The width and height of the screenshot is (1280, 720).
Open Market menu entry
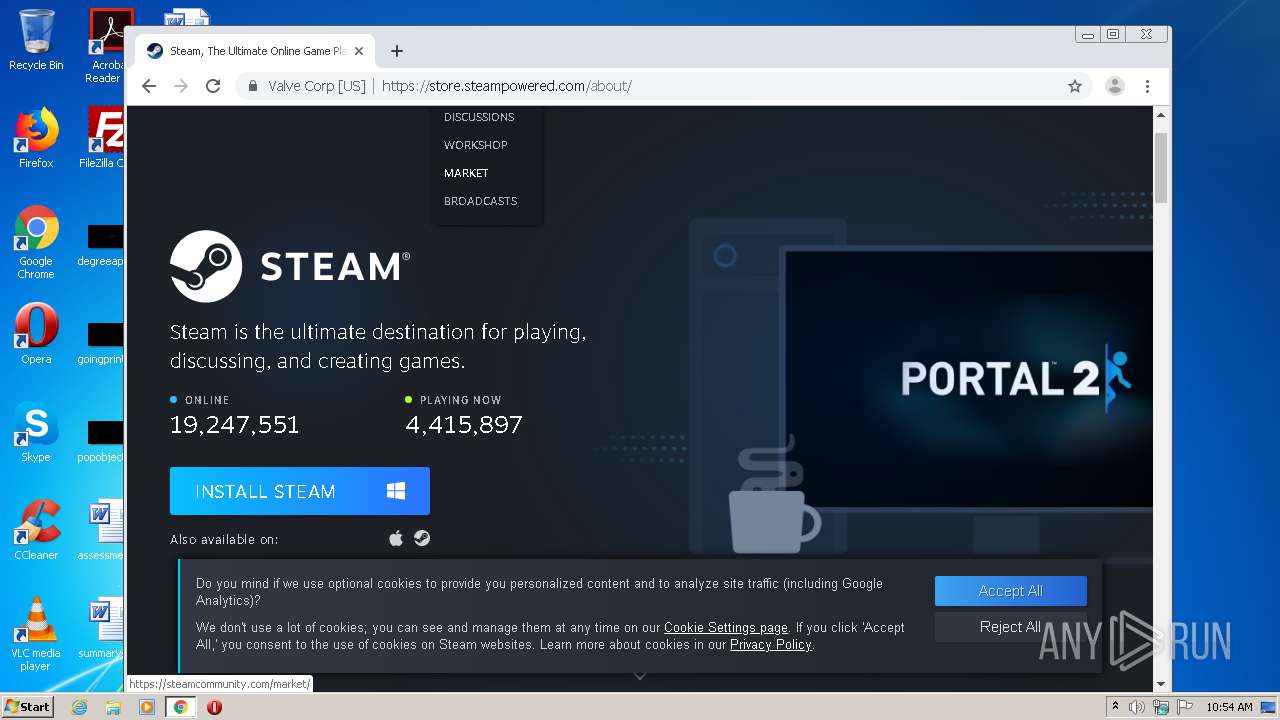[x=466, y=173]
